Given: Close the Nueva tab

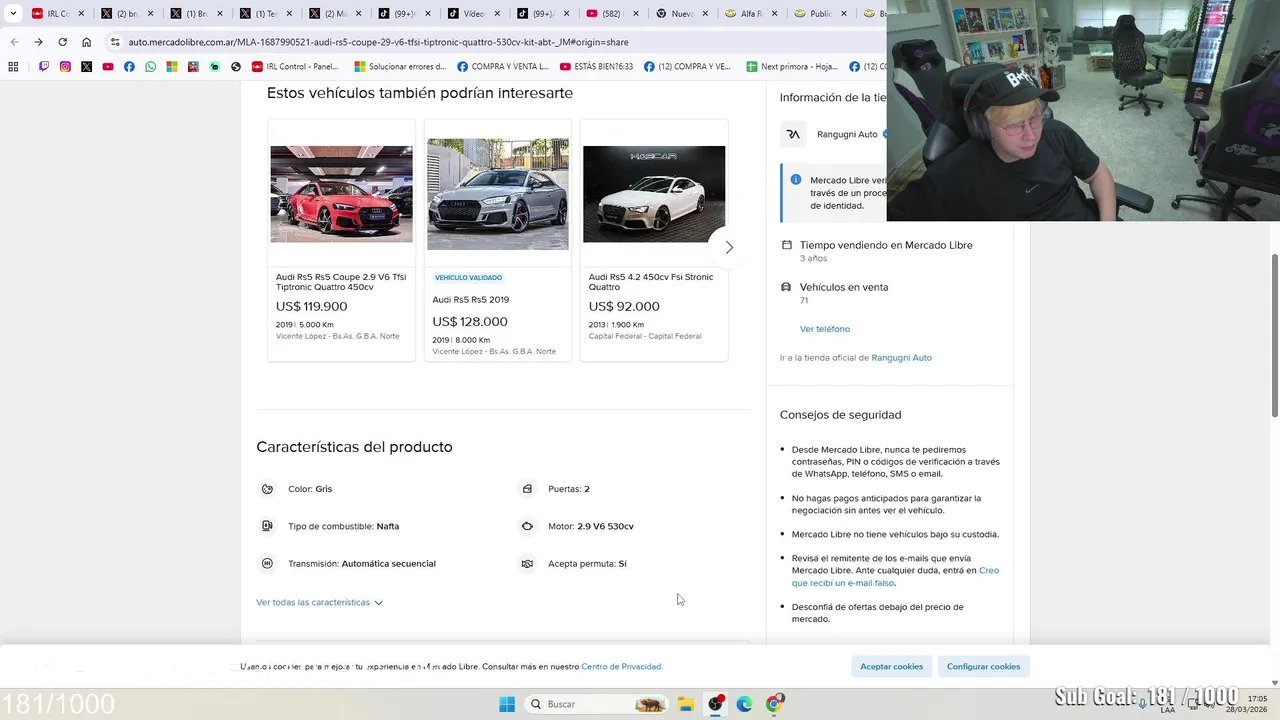Looking at the screenshot, I should click(703, 13).
